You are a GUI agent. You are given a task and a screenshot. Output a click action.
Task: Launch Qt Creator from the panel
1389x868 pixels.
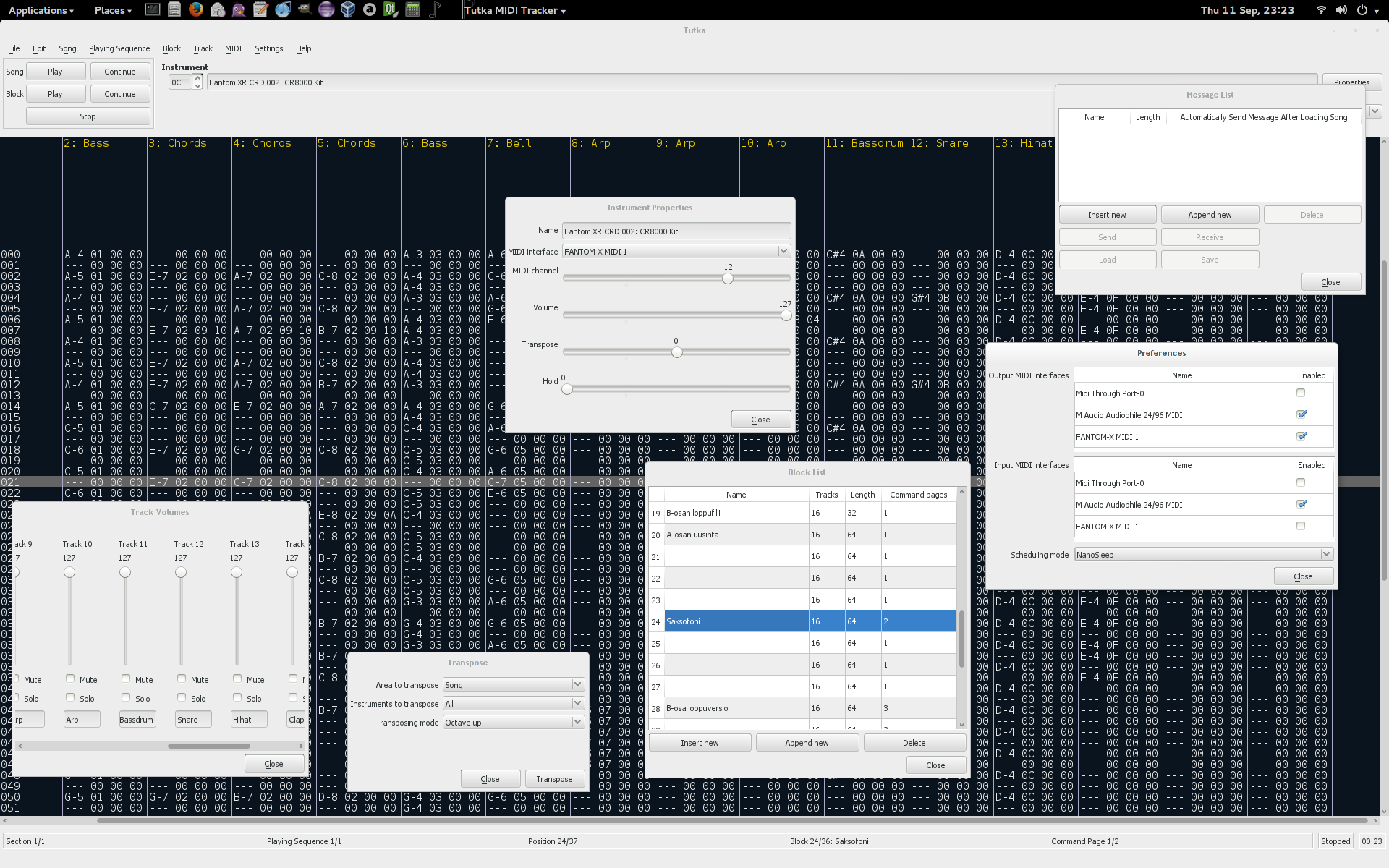point(391,10)
